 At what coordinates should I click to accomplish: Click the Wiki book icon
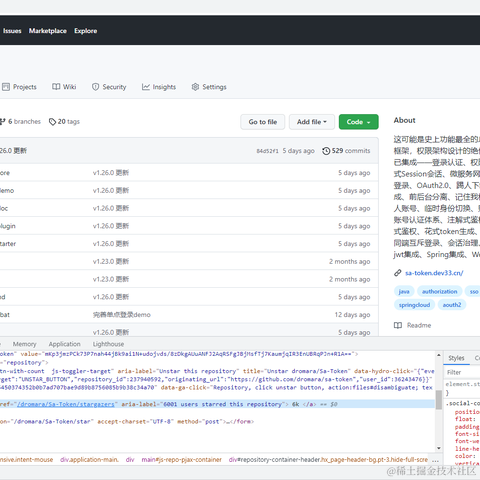[56, 87]
